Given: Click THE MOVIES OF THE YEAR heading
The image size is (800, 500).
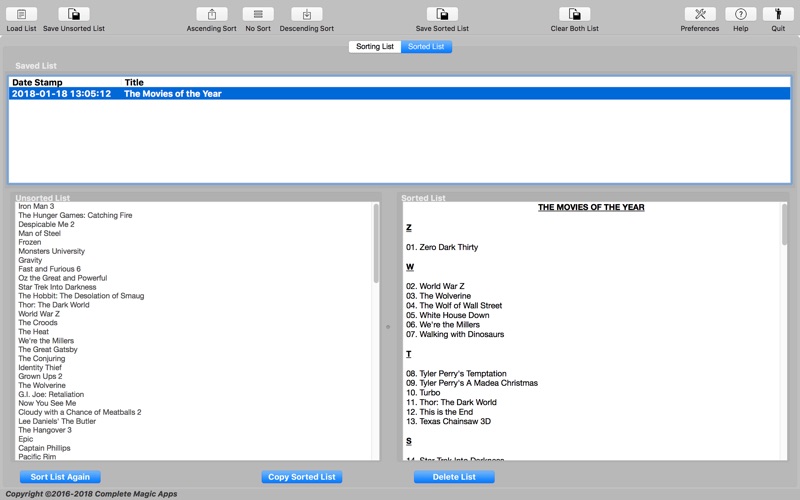Looking at the screenshot, I should [x=591, y=207].
